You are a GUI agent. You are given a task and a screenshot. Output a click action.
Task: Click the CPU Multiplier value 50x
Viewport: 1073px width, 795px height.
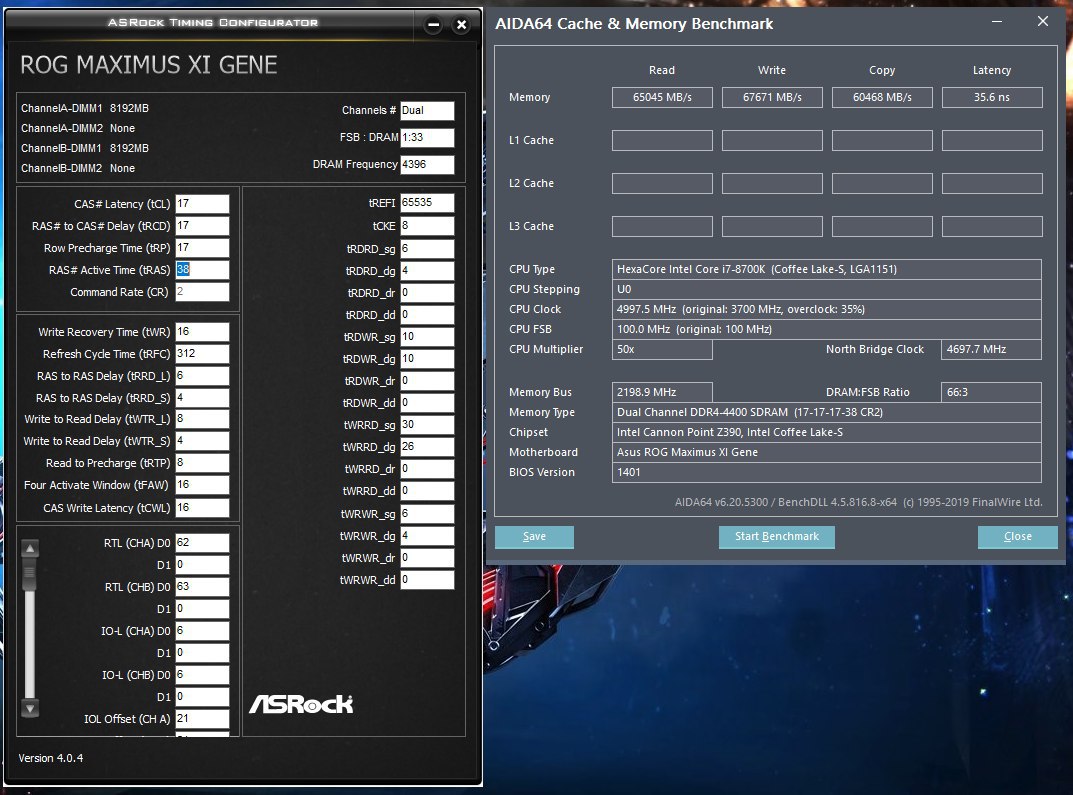coord(662,349)
